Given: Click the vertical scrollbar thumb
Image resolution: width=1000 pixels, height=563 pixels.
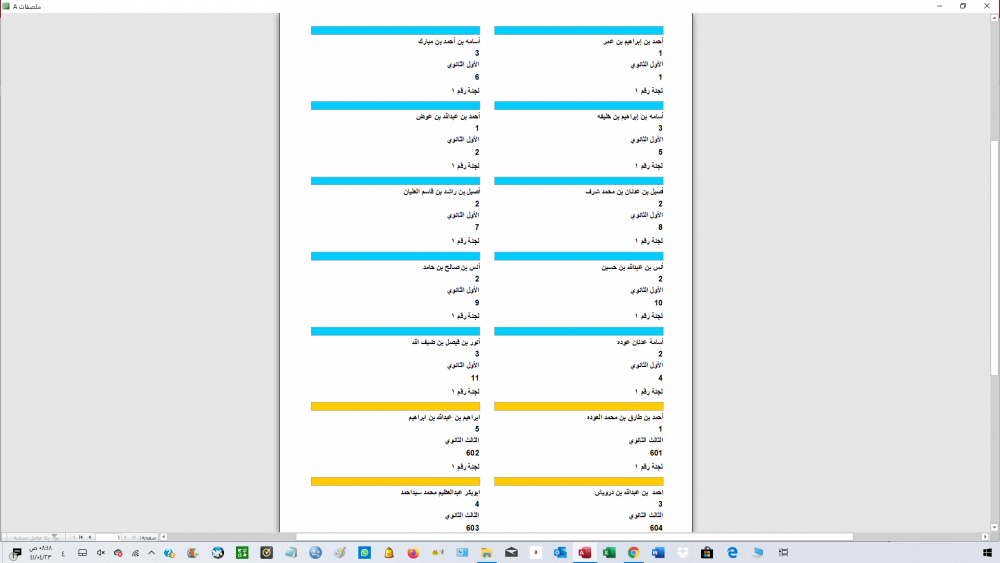Looking at the screenshot, I should (994, 258).
